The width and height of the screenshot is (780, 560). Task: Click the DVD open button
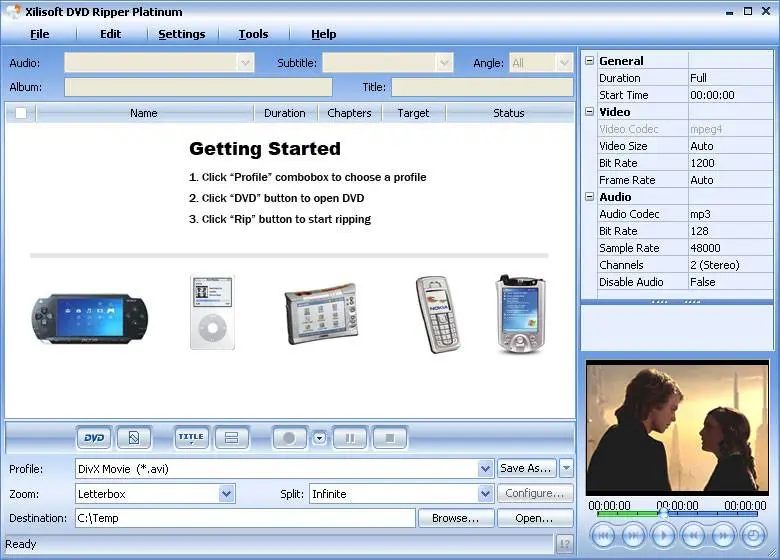point(94,438)
